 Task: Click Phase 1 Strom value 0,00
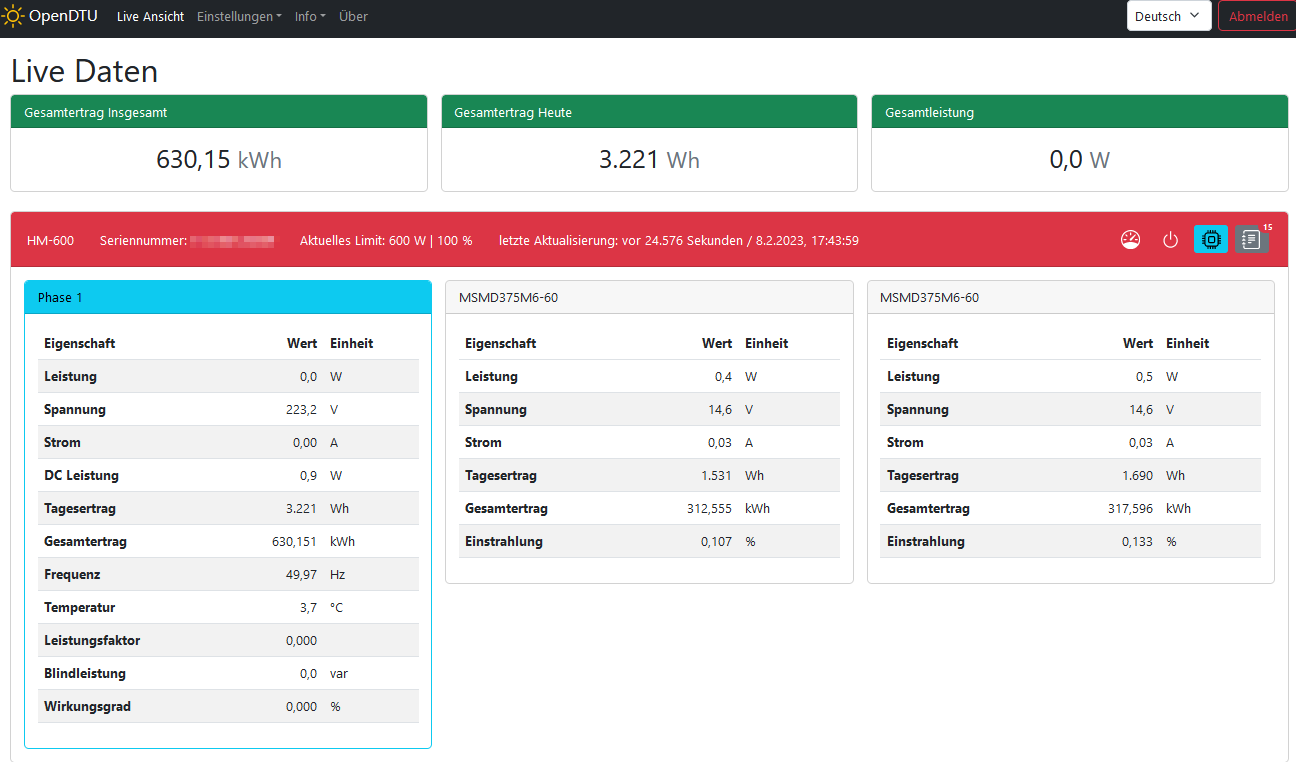pos(304,442)
